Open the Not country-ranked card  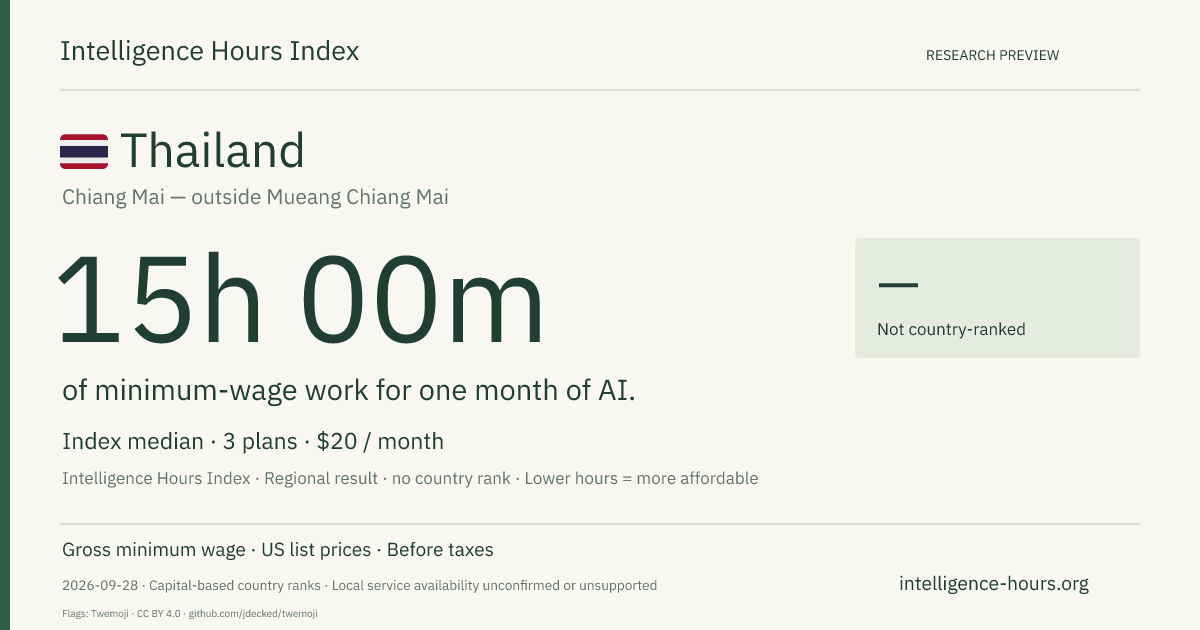point(997,298)
